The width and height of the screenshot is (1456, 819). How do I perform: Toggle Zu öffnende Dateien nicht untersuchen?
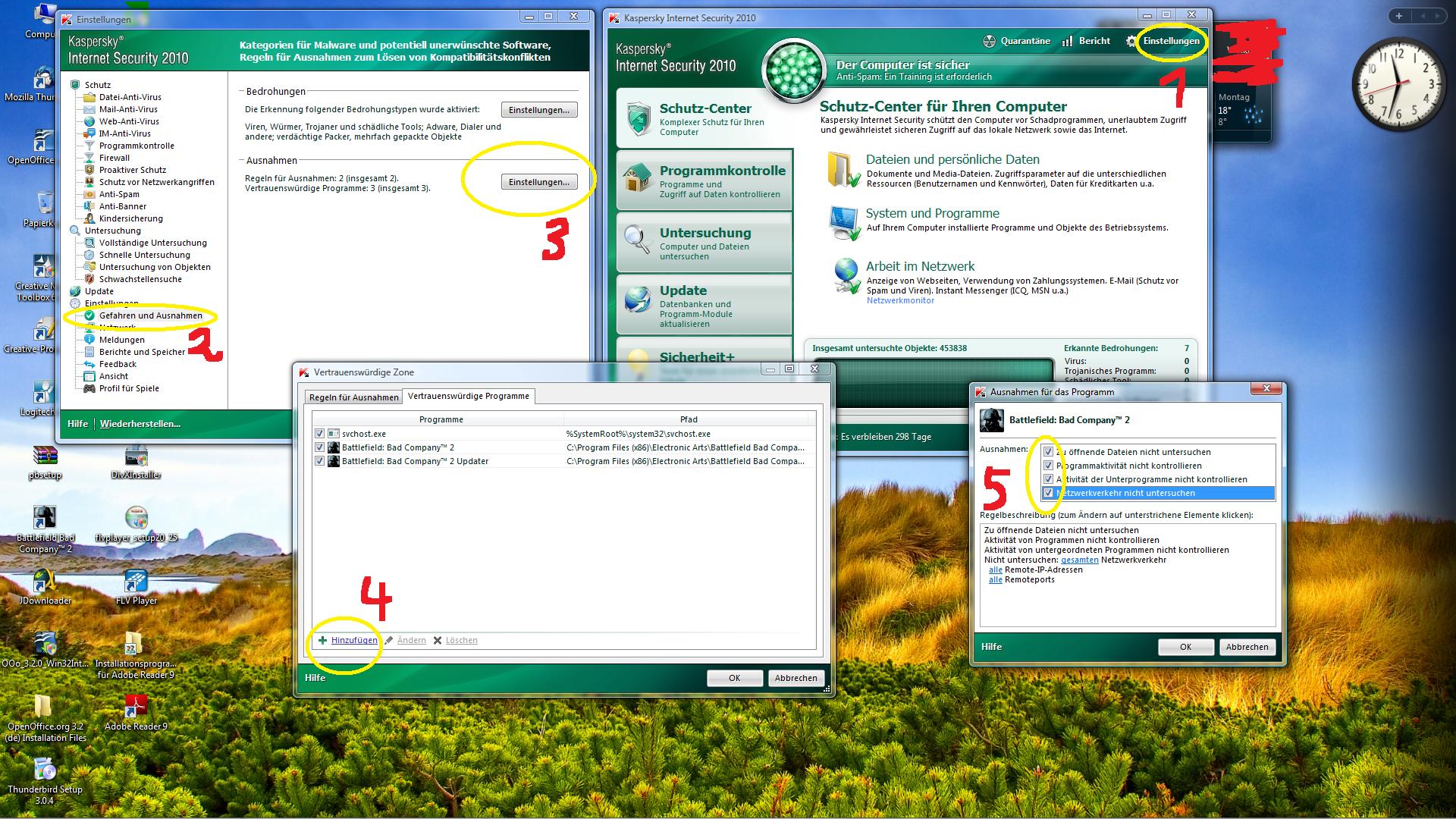click(x=1048, y=452)
